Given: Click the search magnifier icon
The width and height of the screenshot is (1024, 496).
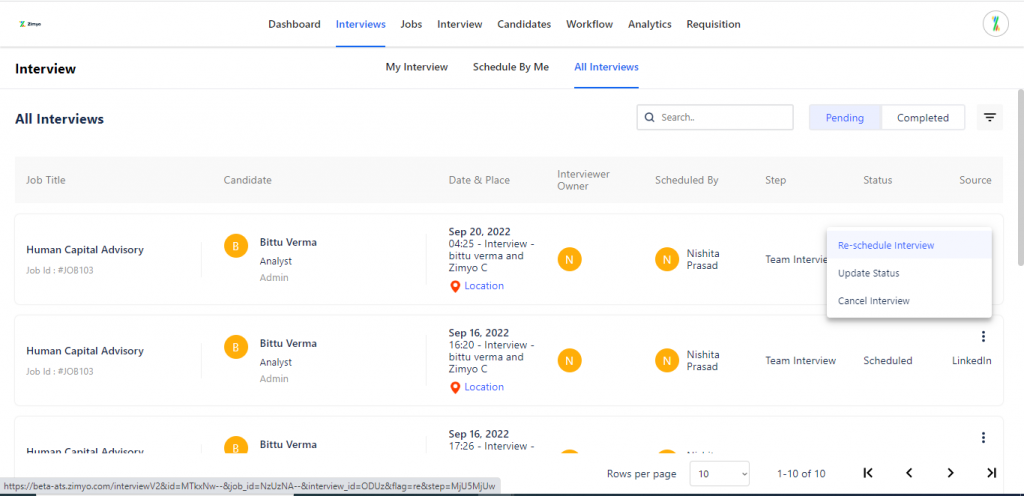Looking at the screenshot, I should click(650, 118).
